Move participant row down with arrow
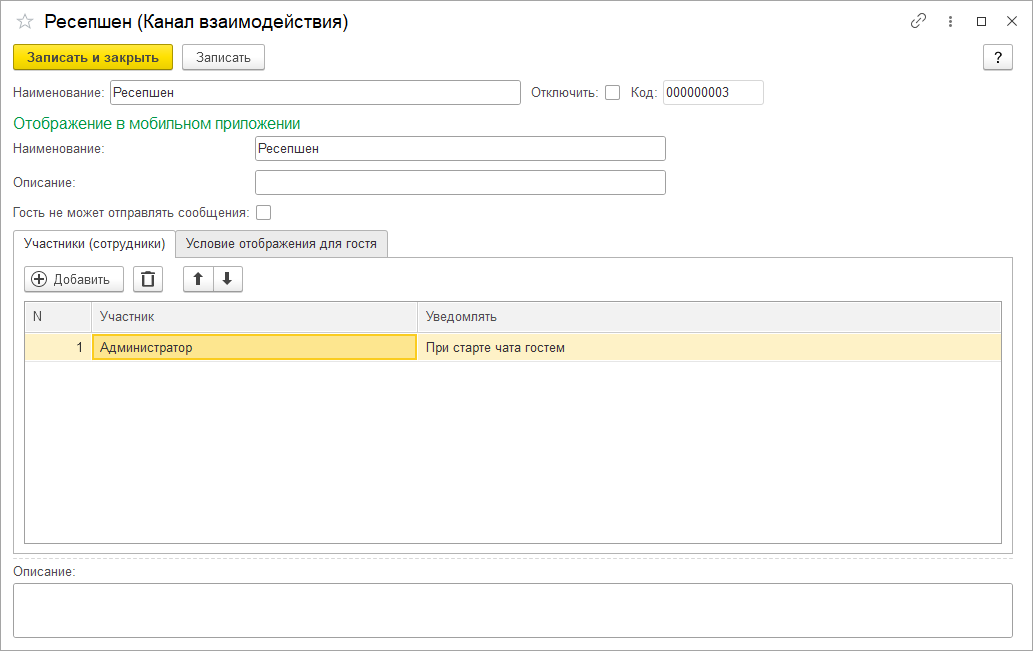Screen dimensions: 1033x651 point(227,279)
